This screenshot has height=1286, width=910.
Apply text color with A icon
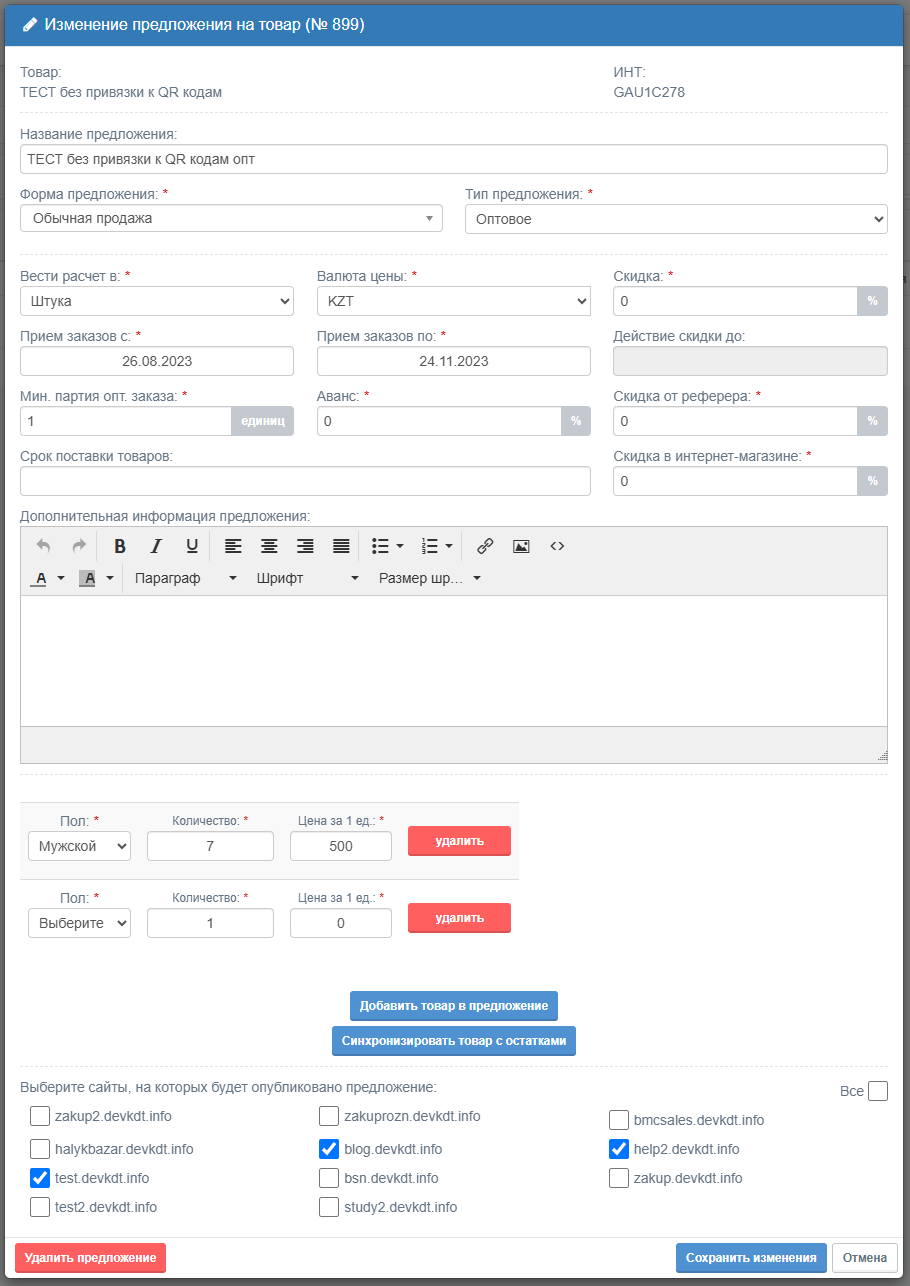[x=41, y=578]
